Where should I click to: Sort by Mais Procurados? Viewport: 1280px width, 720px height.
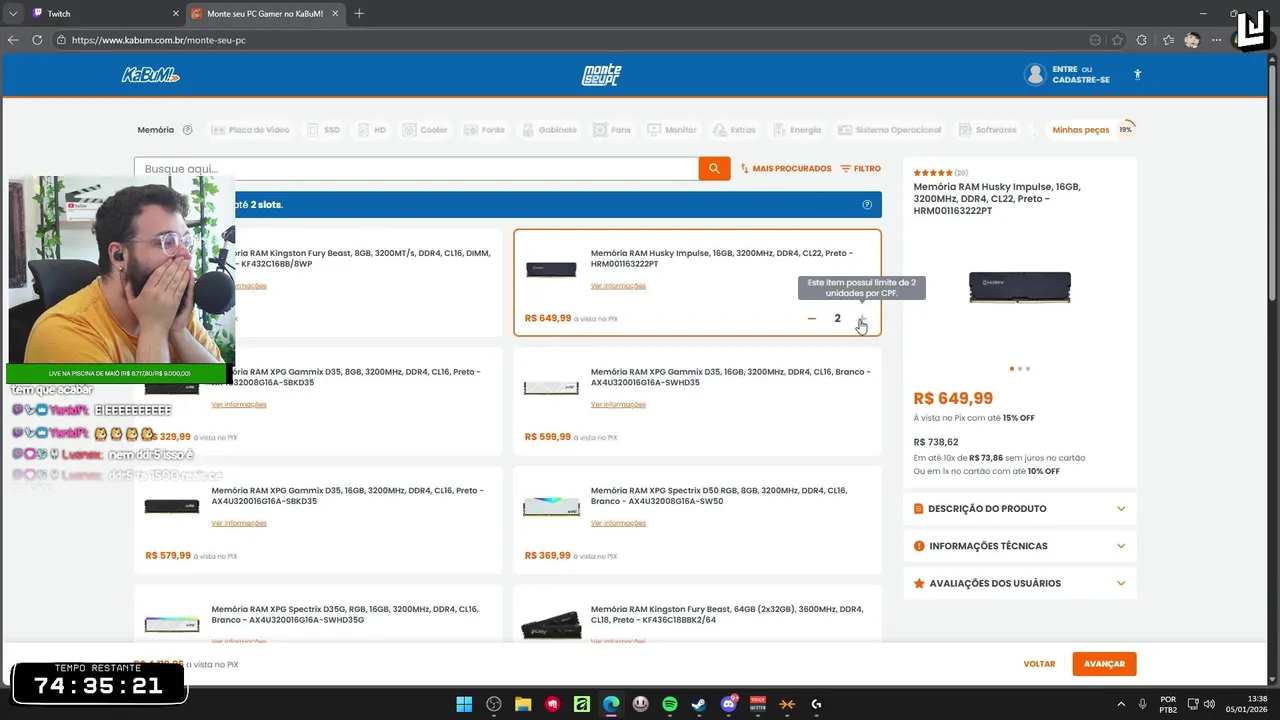pos(786,169)
